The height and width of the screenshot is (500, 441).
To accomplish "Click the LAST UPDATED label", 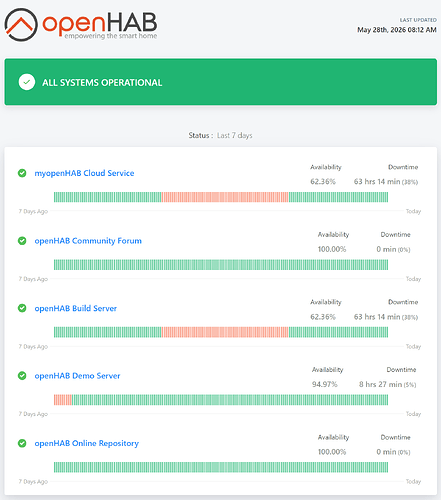I will [418, 20].
